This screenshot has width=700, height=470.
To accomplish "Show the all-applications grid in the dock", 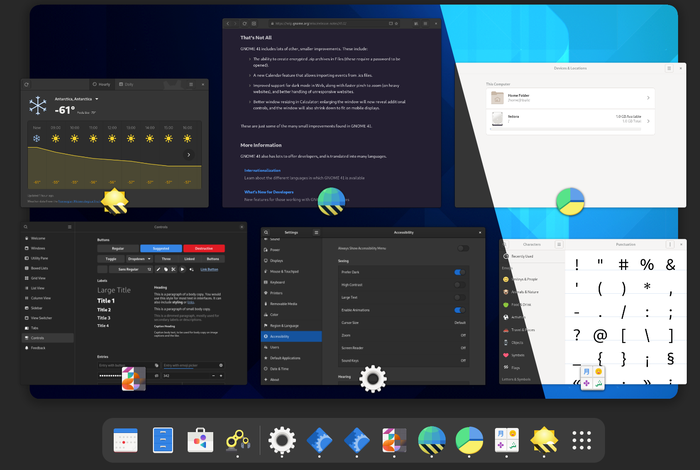I will [582, 440].
